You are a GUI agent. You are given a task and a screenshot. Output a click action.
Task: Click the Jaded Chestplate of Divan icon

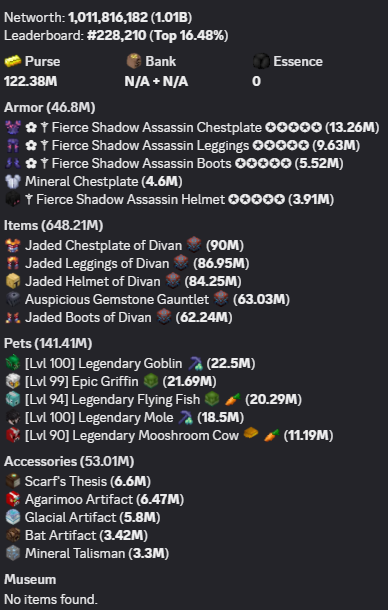pyautogui.click(x=13, y=245)
